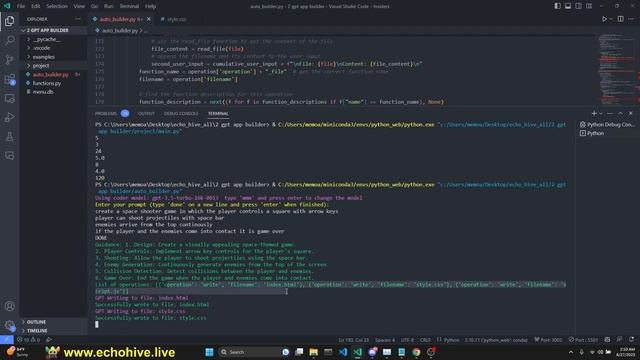Toggle the secondary side bar visibility
640x360 pixels.
click(x=578, y=6)
